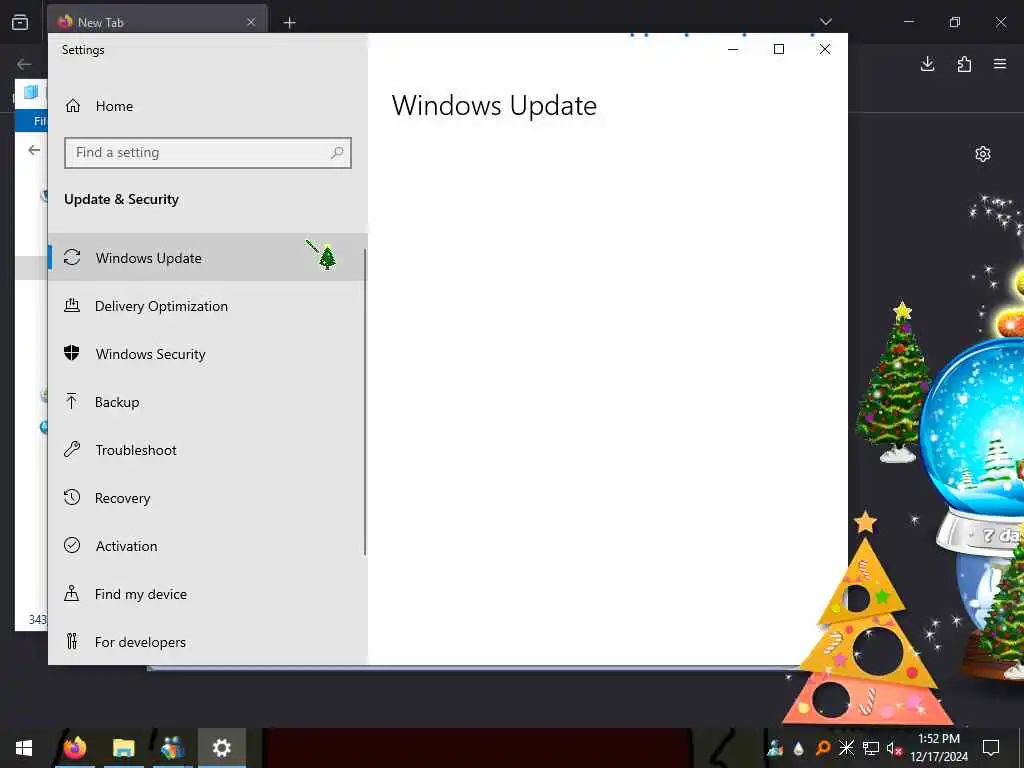Select Windows Update in sidebar
The image size is (1024, 768).
(x=208, y=257)
